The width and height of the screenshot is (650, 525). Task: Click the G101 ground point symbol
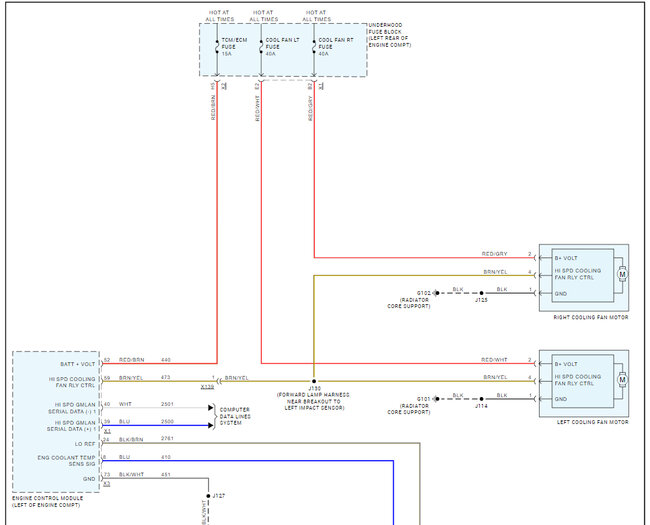[x=437, y=399]
